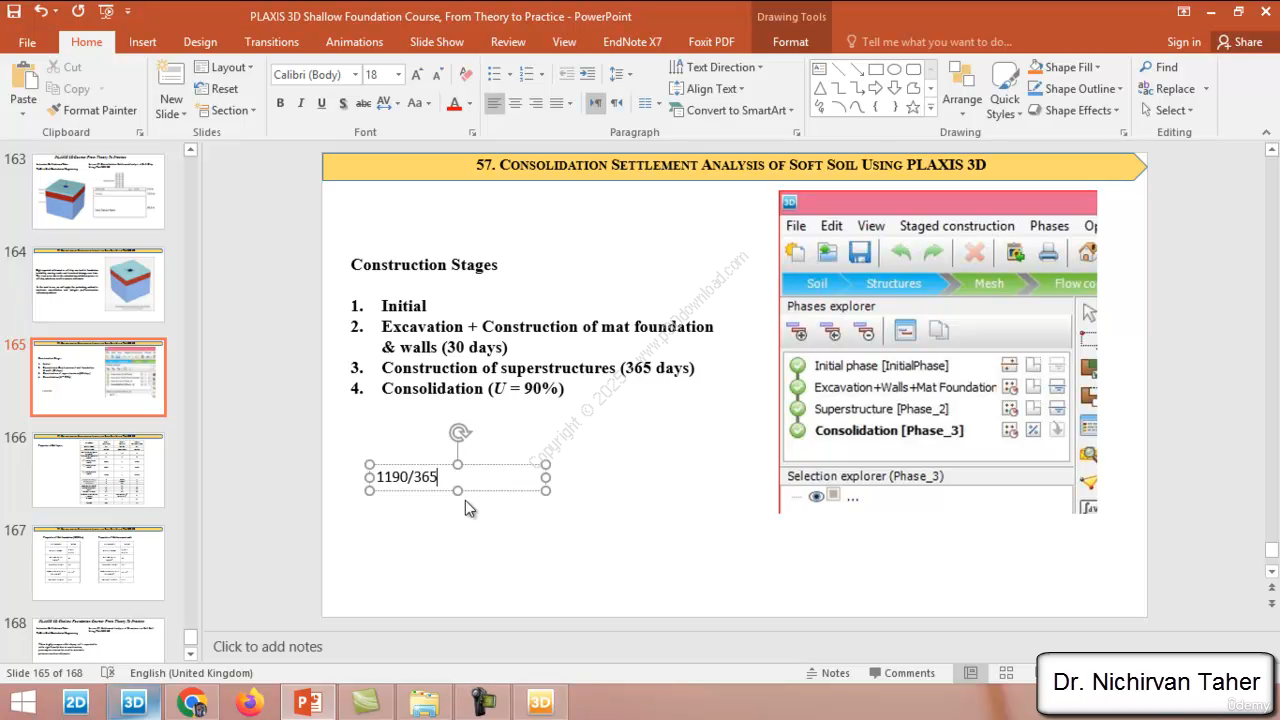Image resolution: width=1280 pixels, height=720 pixels.
Task: Open the font color red swatch
Action: [454, 103]
